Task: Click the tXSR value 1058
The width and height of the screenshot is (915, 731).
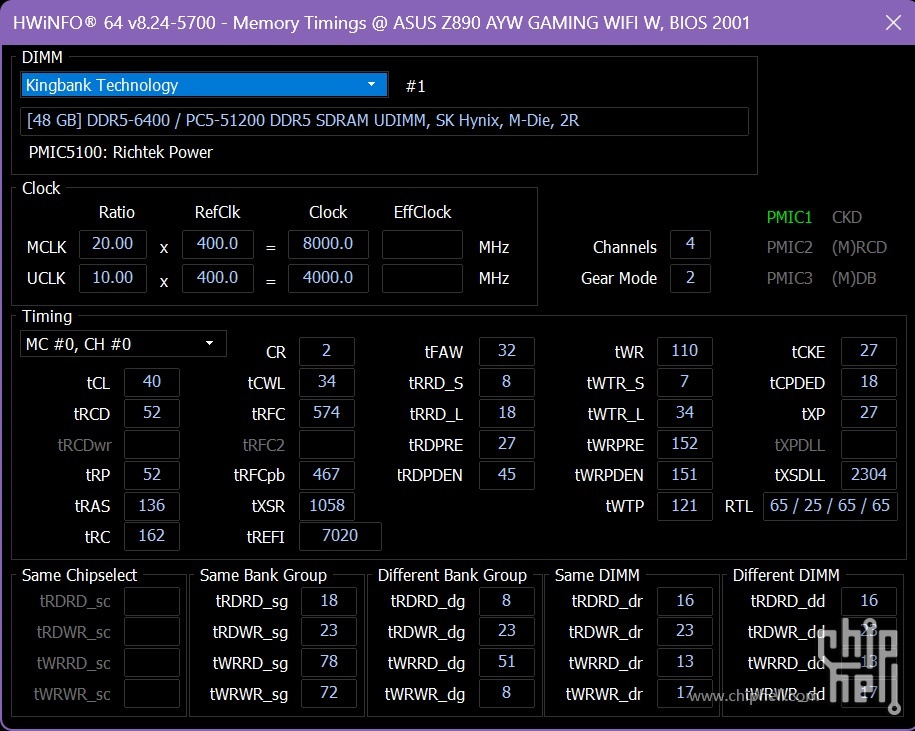Action: pos(327,505)
